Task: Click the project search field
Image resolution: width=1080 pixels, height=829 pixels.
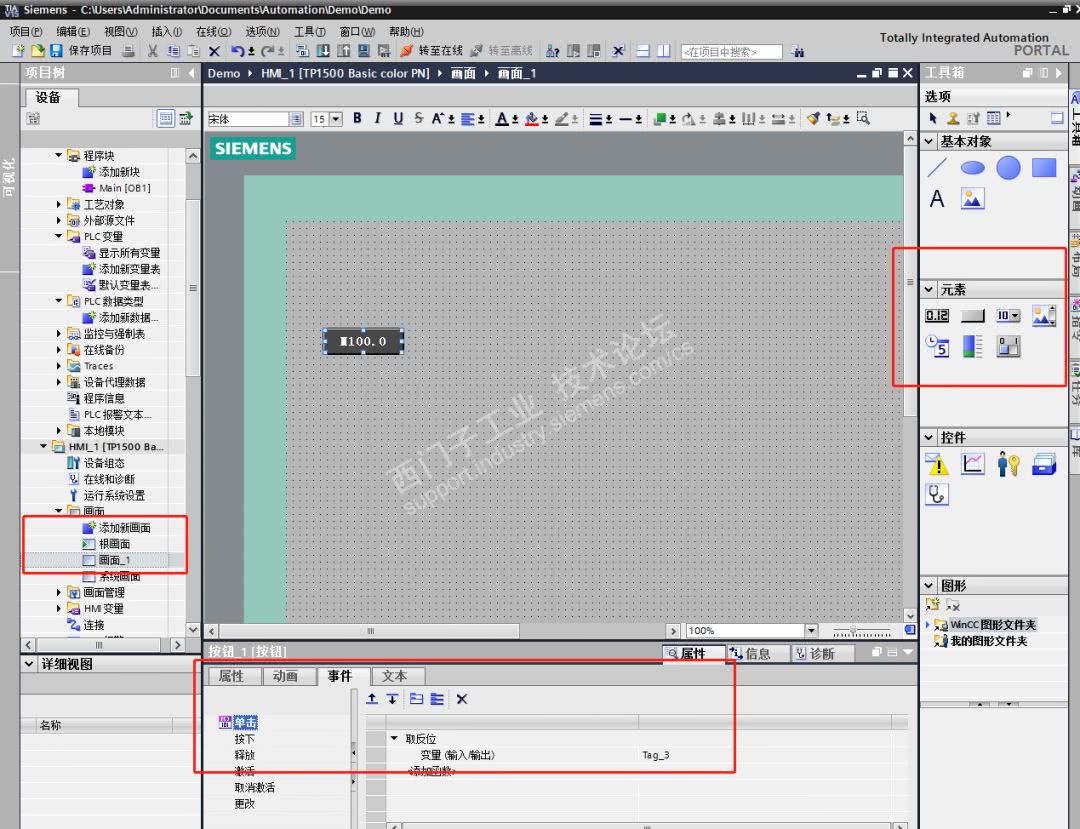Action: 731,52
